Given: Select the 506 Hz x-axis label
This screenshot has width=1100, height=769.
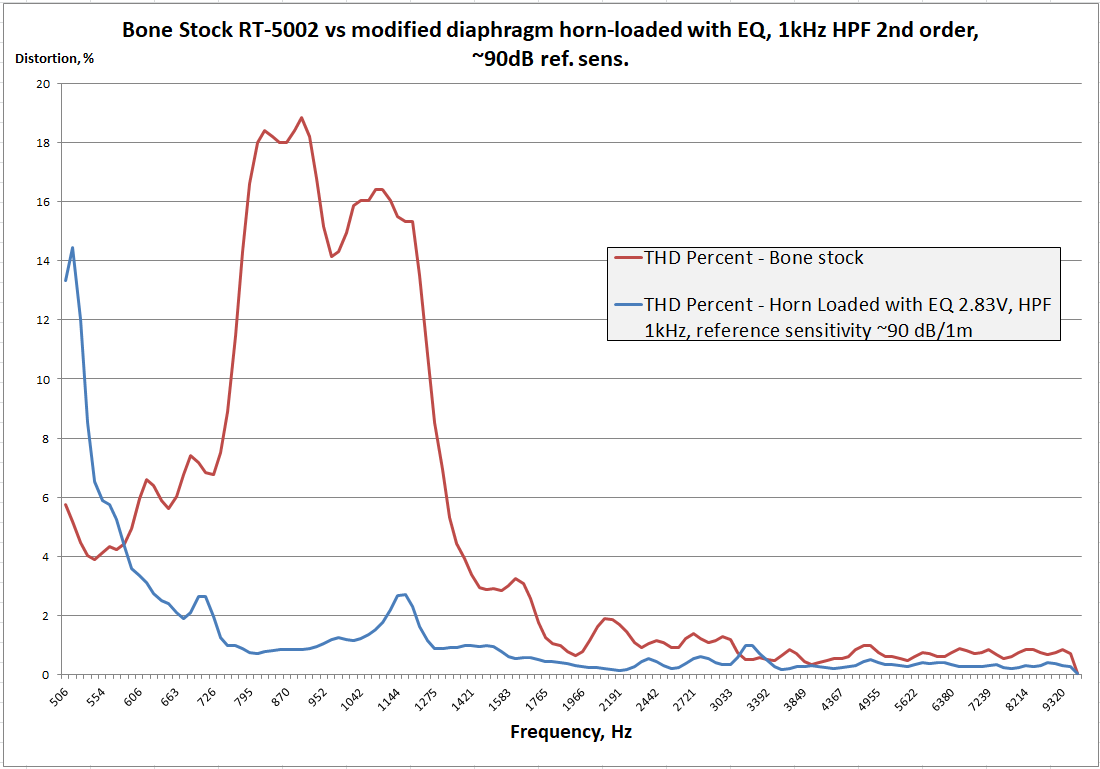Looking at the screenshot, I should (x=61, y=697).
